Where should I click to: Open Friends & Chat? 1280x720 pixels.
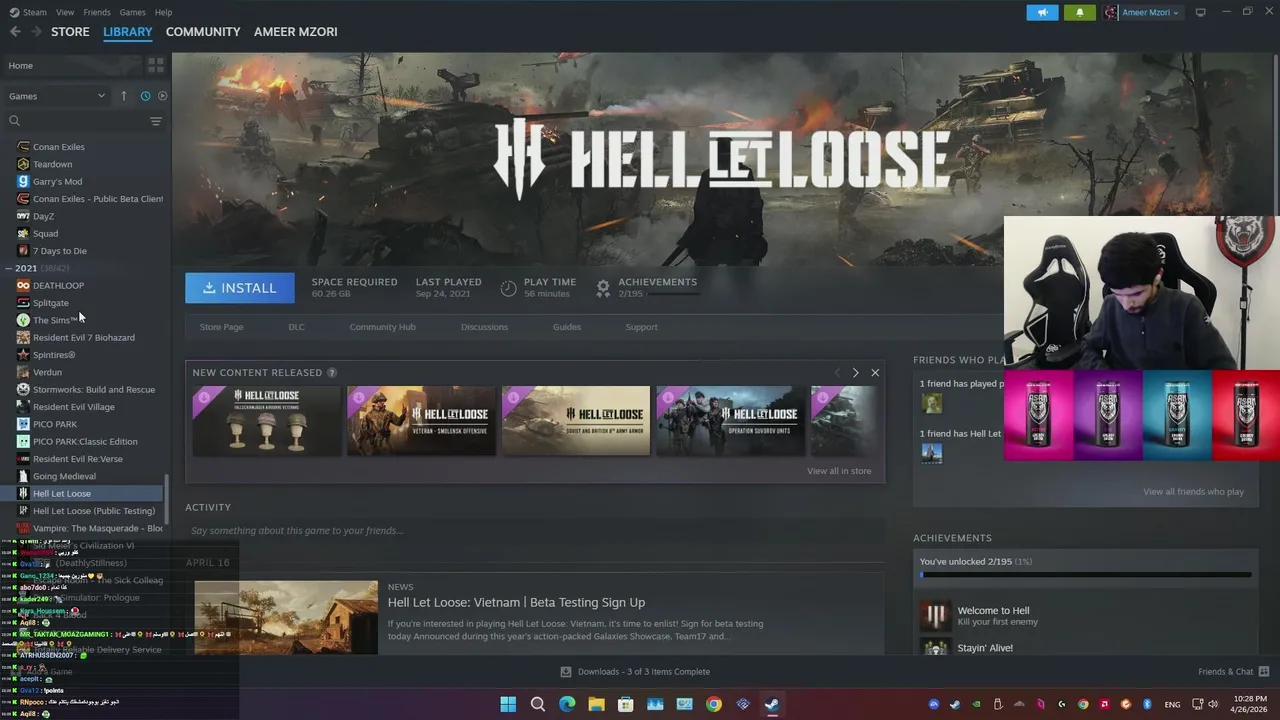1233,672
